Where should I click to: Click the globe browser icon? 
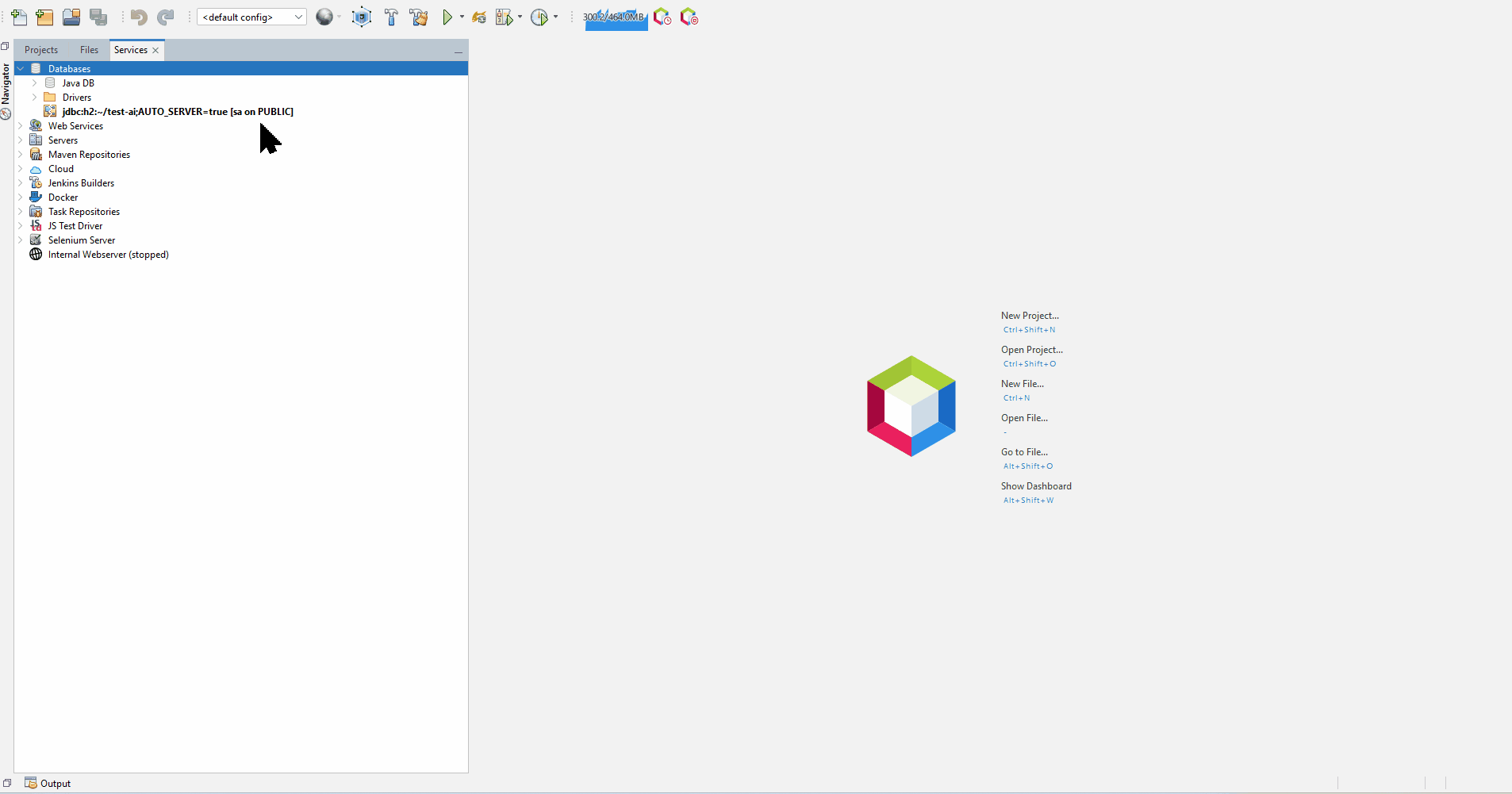click(324, 17)
